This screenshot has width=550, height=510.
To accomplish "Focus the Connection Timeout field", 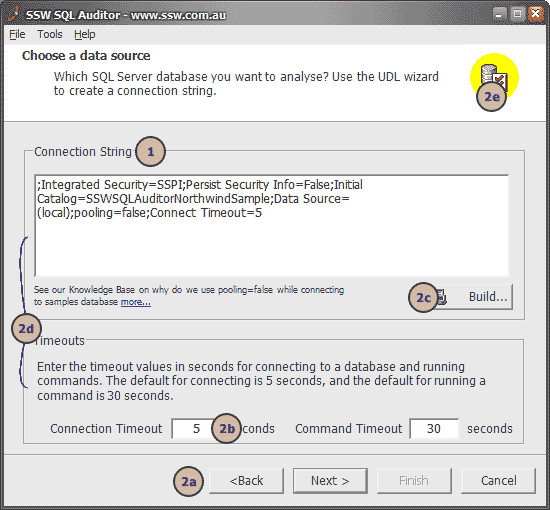I will (x=192, y=428).
